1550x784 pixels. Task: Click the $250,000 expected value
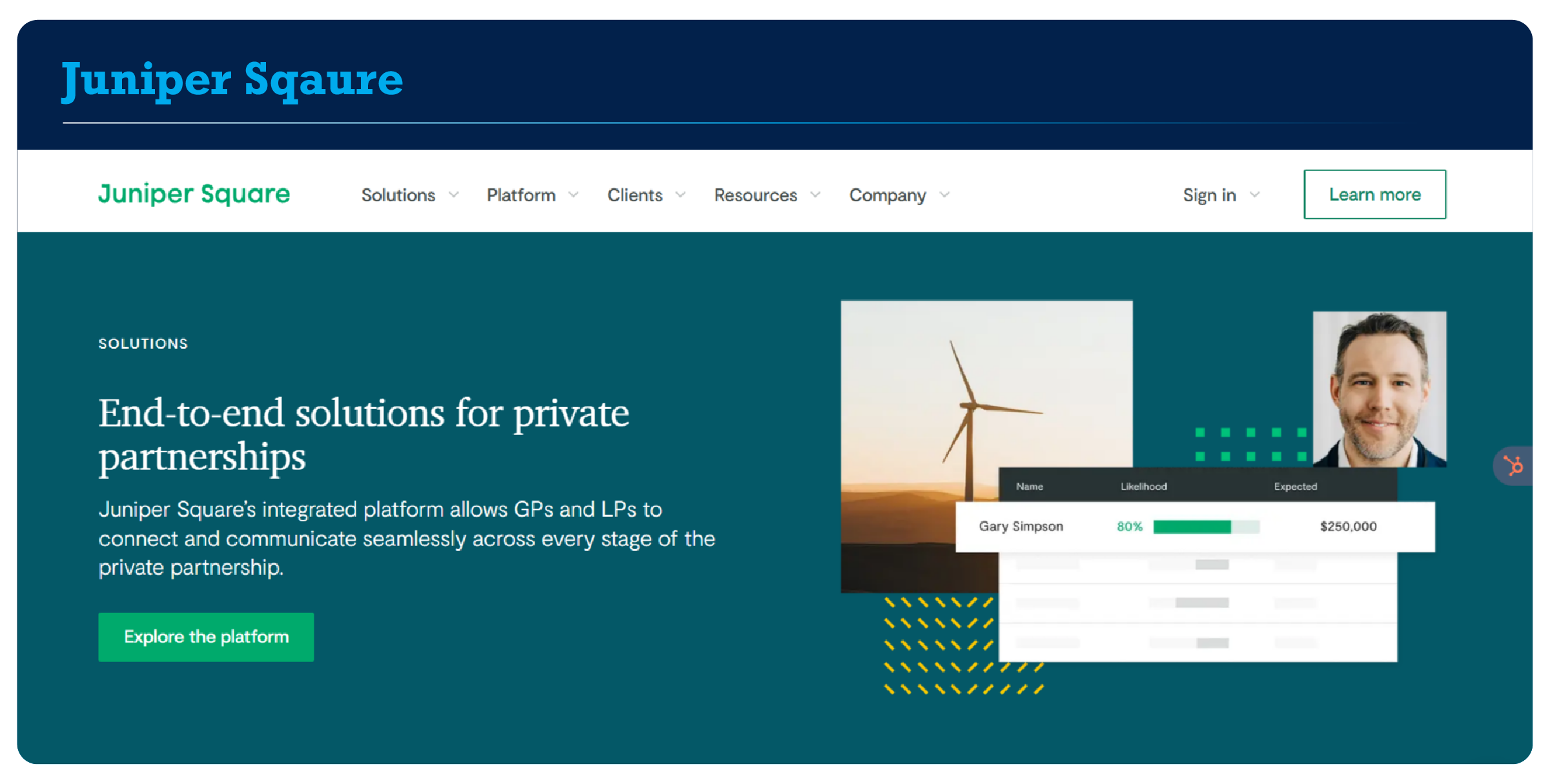(1348, 527)
